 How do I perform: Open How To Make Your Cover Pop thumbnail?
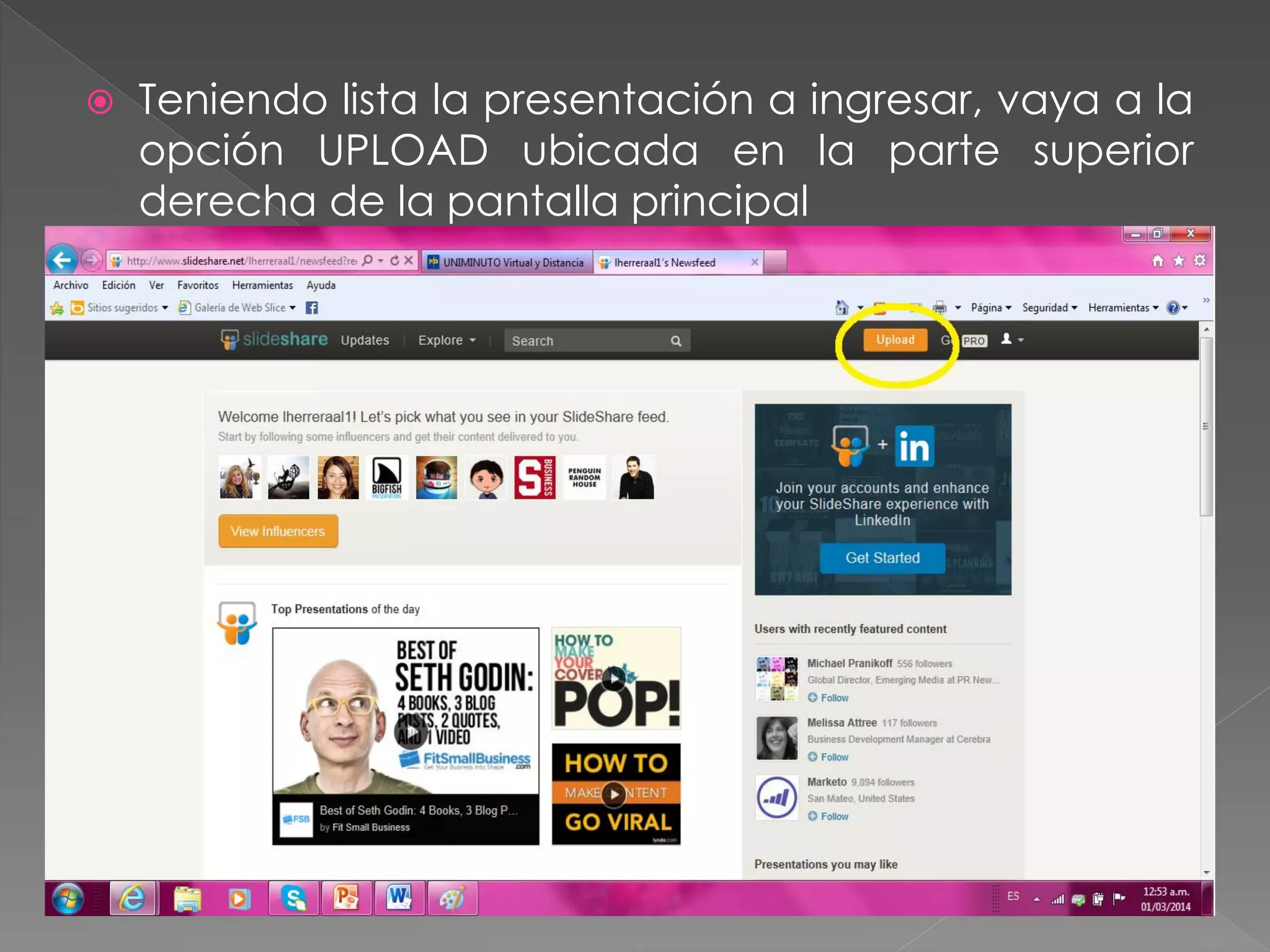[x=616, y=679]
